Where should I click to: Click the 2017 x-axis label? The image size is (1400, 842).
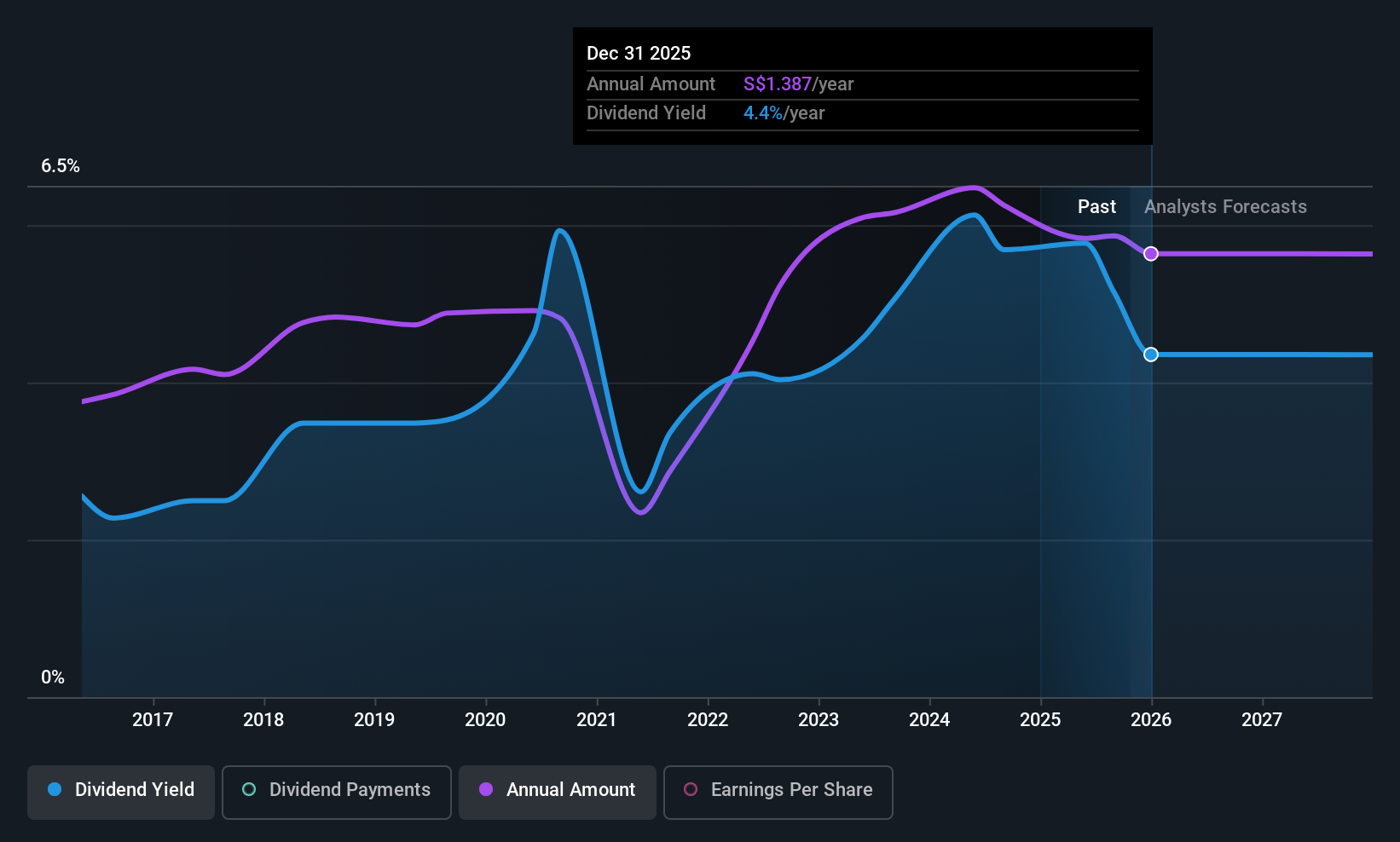153,719
